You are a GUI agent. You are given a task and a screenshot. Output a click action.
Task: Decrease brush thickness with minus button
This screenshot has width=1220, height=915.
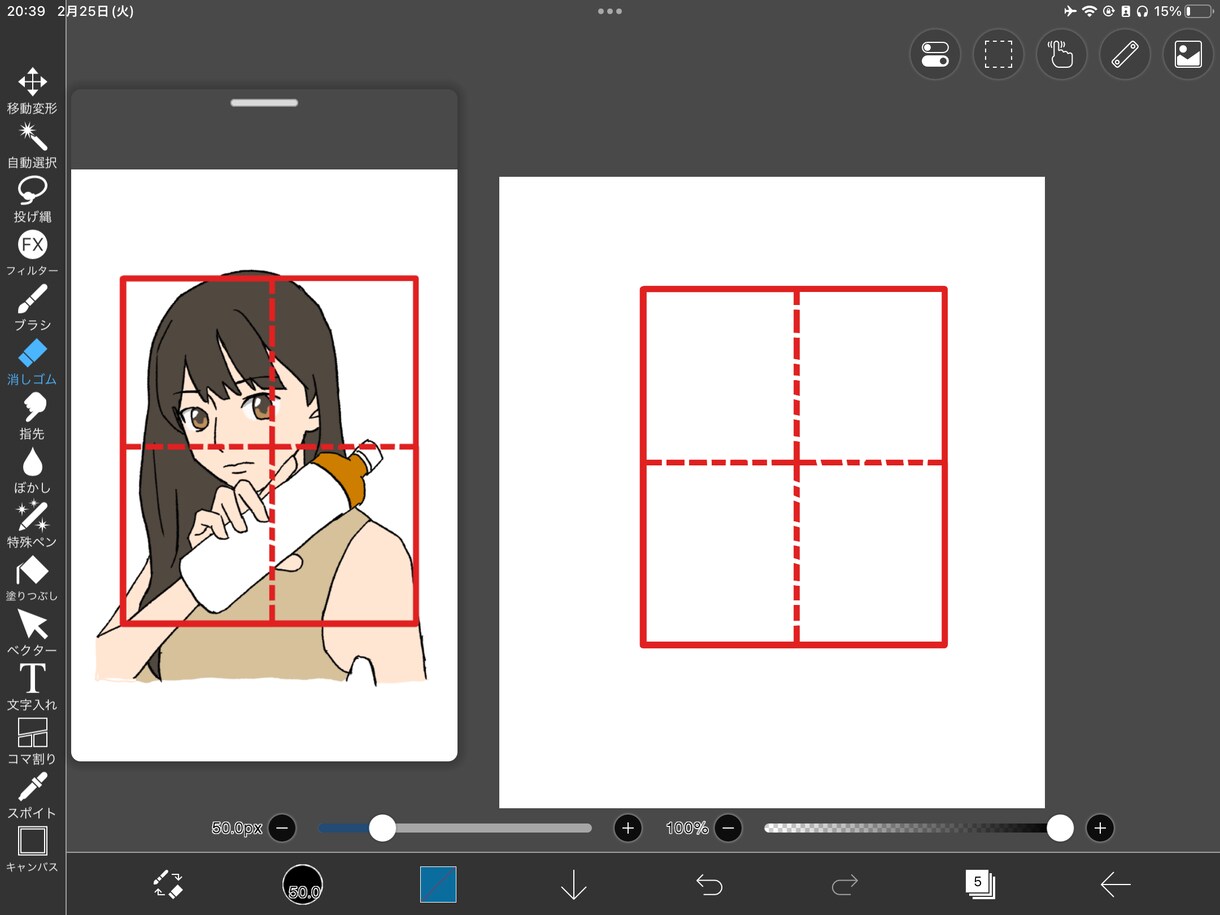pos(282,828)
